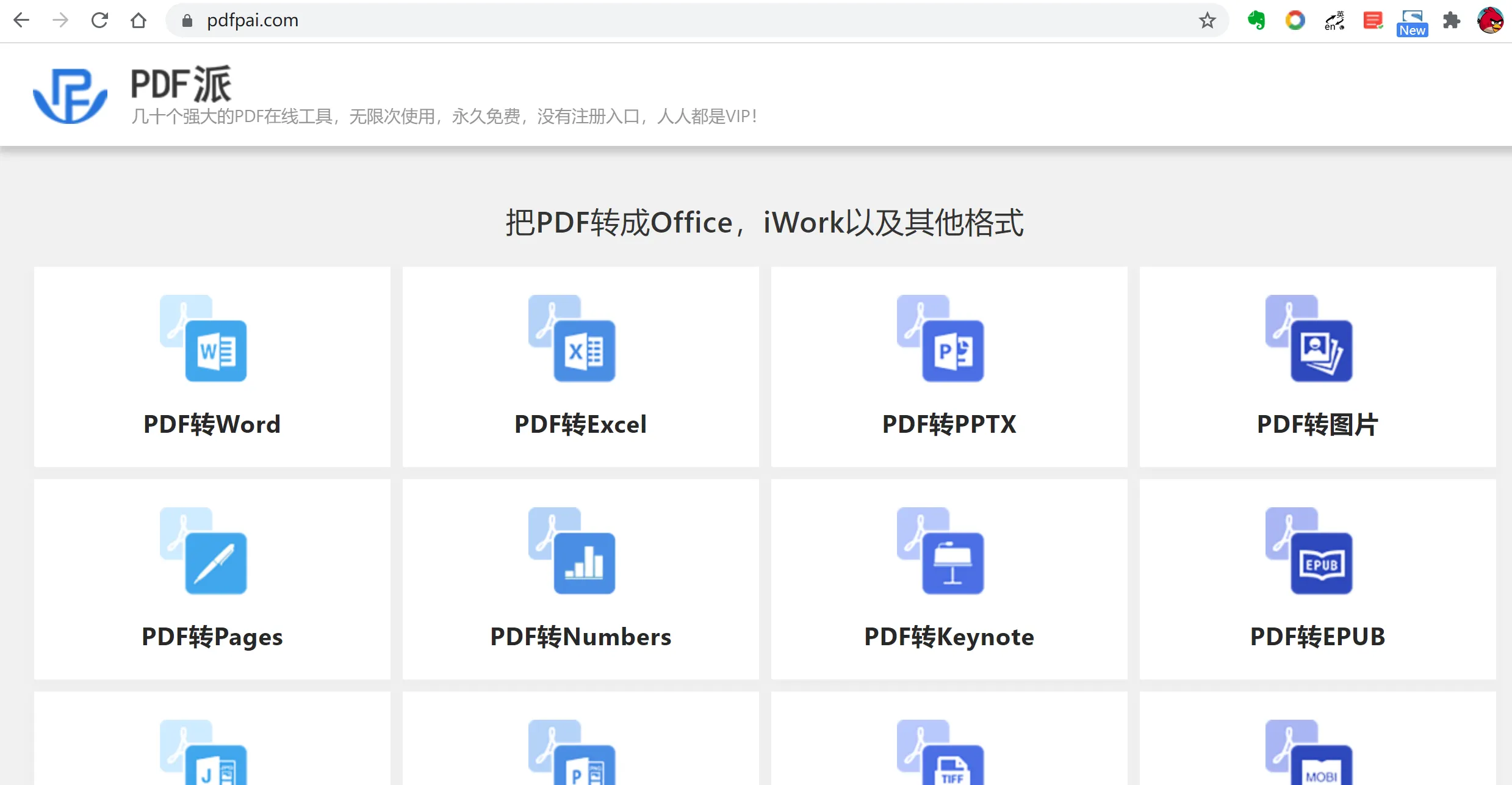Click the PDF转Numbers chart icon
Screen dimensions: 1512x785
(572, 551)
